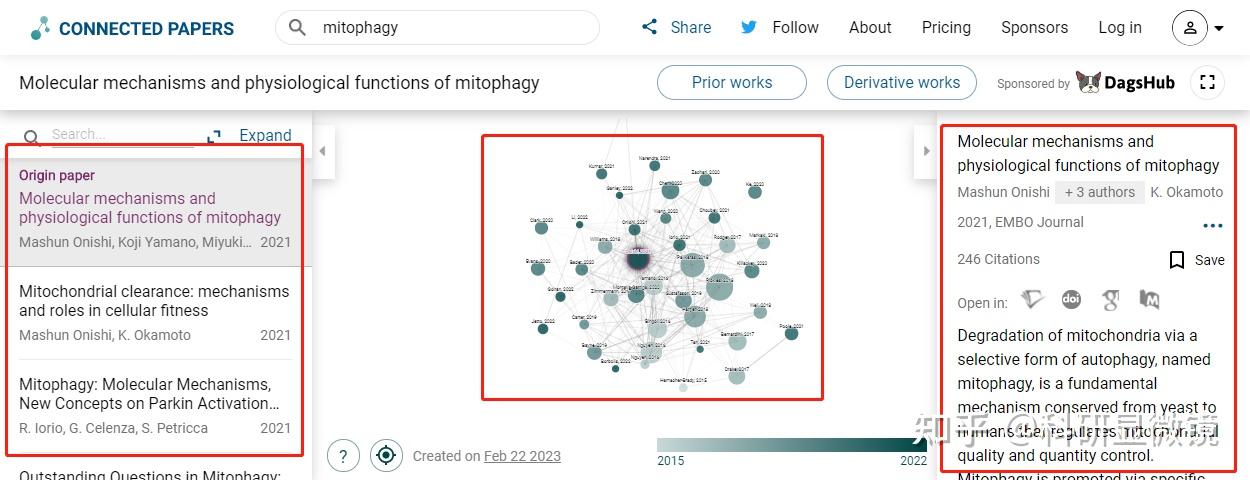This screenshot has height=480, width=1250.
Task: Go to the About page
Action: point(870,28)
